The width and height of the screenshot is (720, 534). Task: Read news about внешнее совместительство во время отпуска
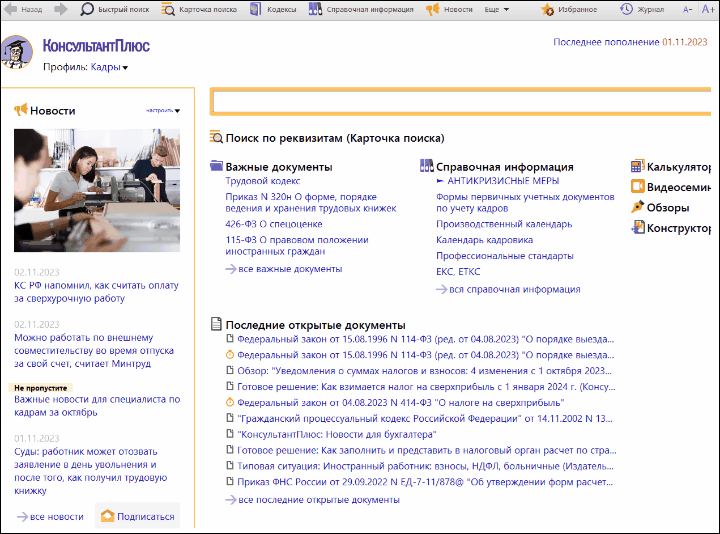coord(94,350)
